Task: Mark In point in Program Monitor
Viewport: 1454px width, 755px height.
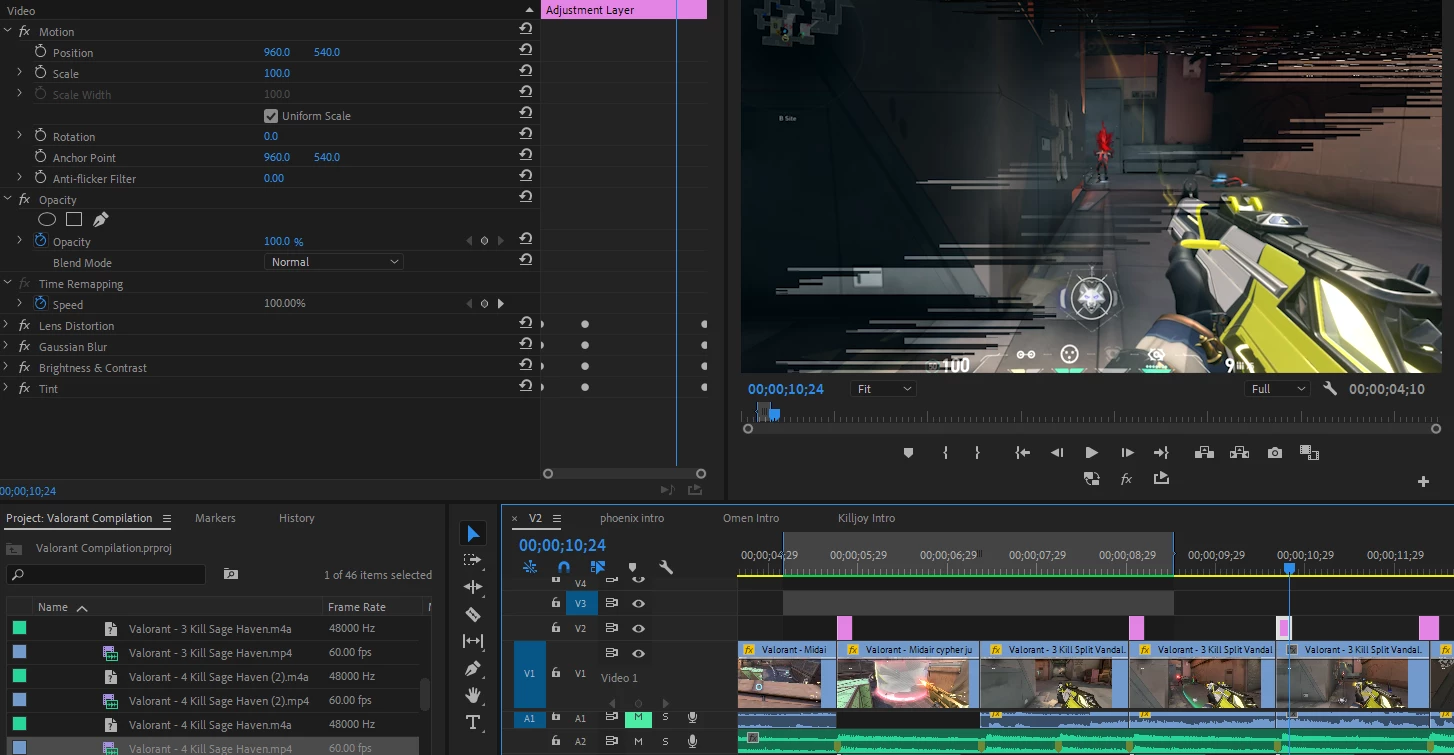Action: (x=945, y=453)
